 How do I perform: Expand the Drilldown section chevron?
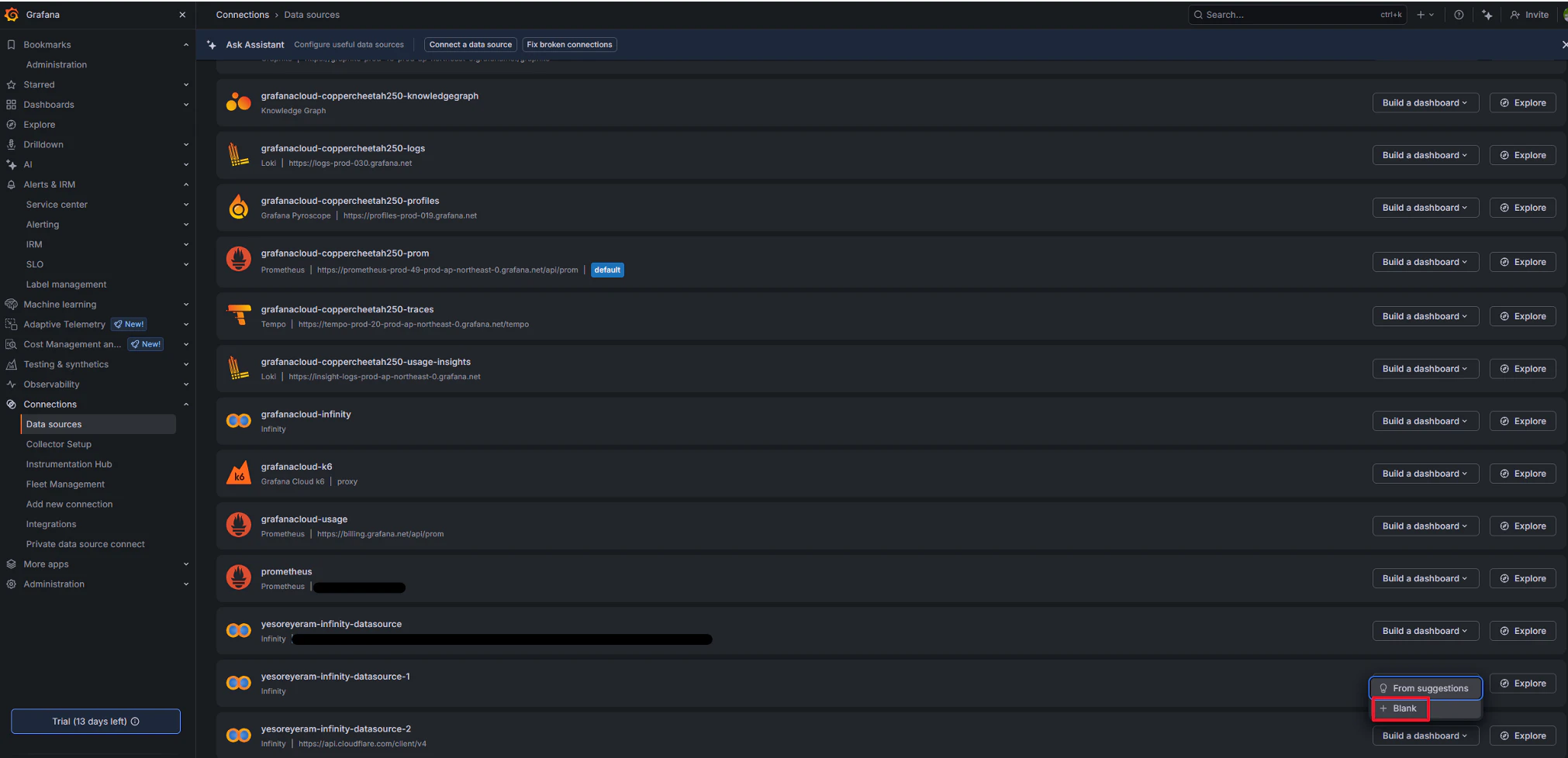click(x=186, y=145)
